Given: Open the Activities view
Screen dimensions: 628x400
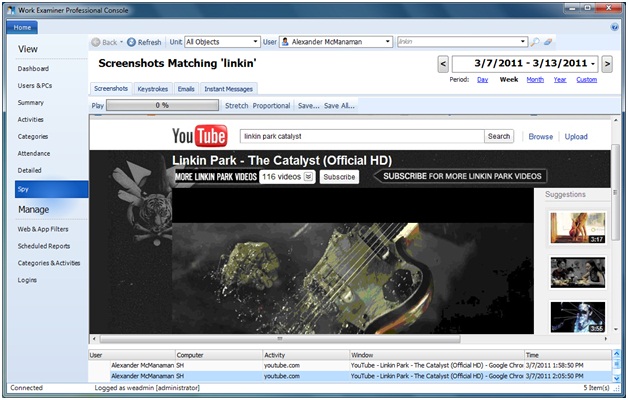Looking at the screenshot, I should [30, 119].
